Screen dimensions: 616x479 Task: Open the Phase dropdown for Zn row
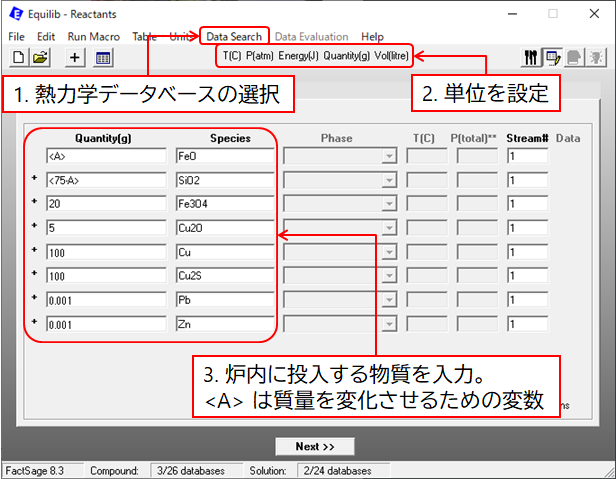(389, 324)
